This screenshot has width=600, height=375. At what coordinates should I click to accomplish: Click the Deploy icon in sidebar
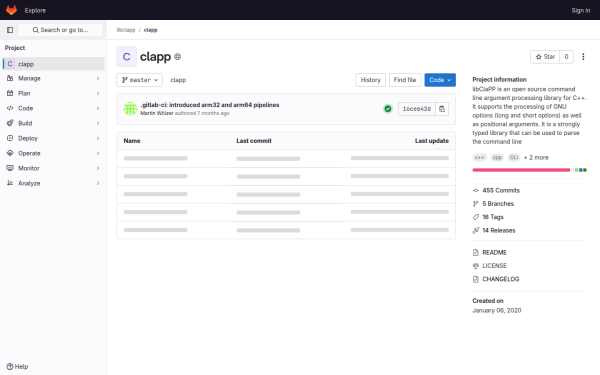click(10, 138)
